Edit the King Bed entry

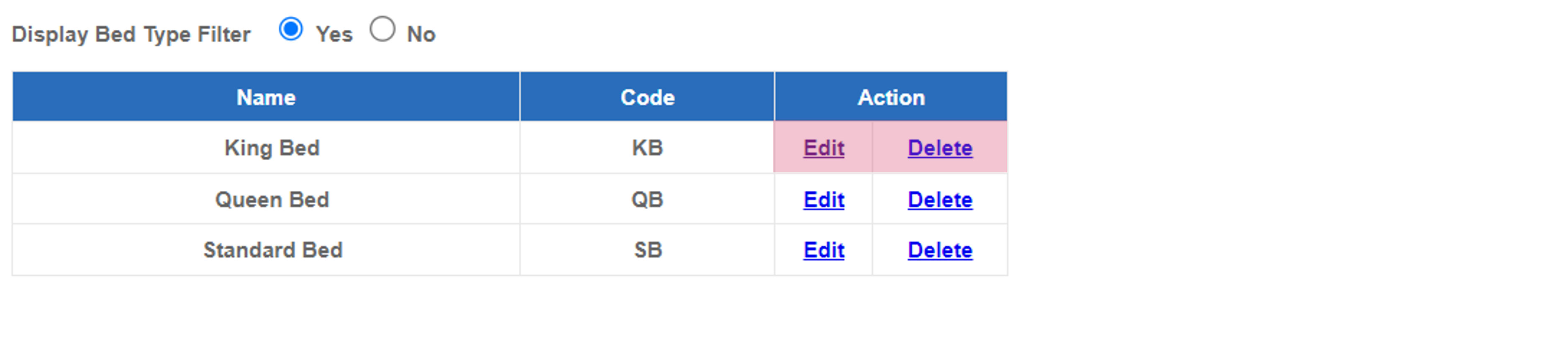pos(824,148)
